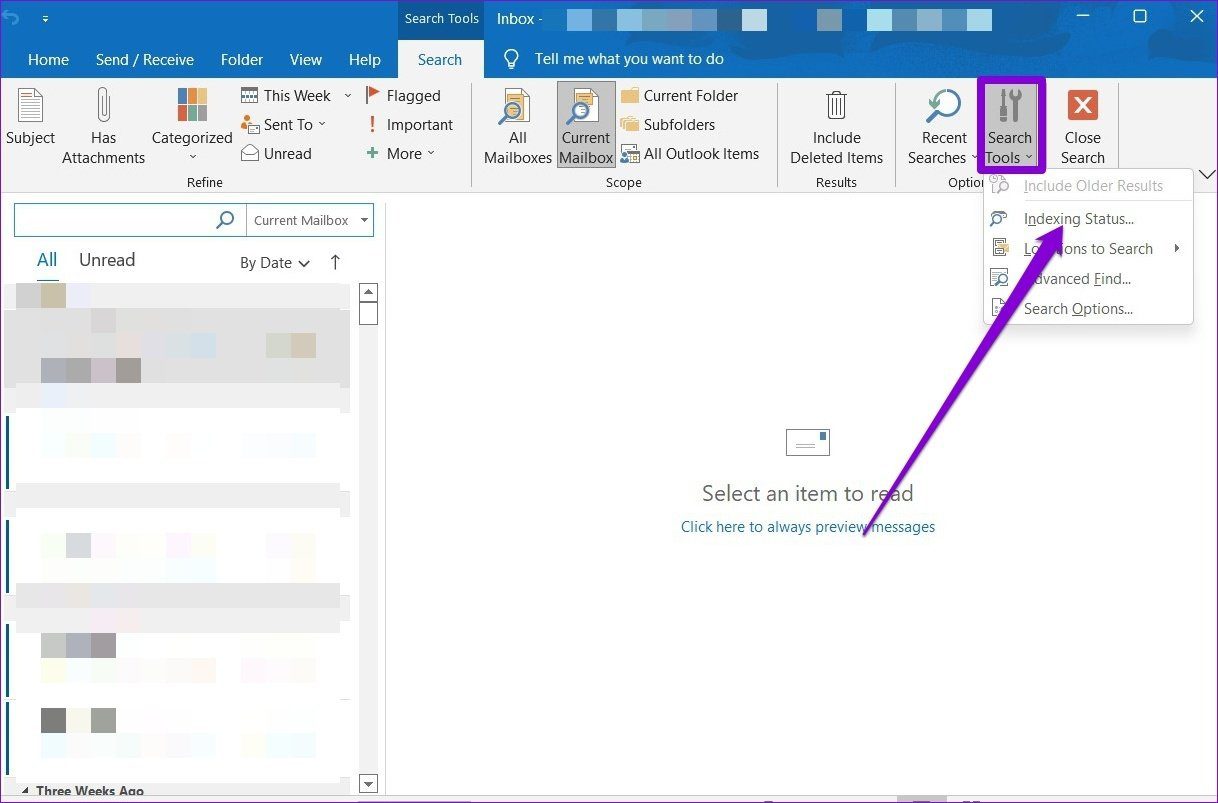Set scope to Subfolders
1218x803 pixels.
coord(667,124)
